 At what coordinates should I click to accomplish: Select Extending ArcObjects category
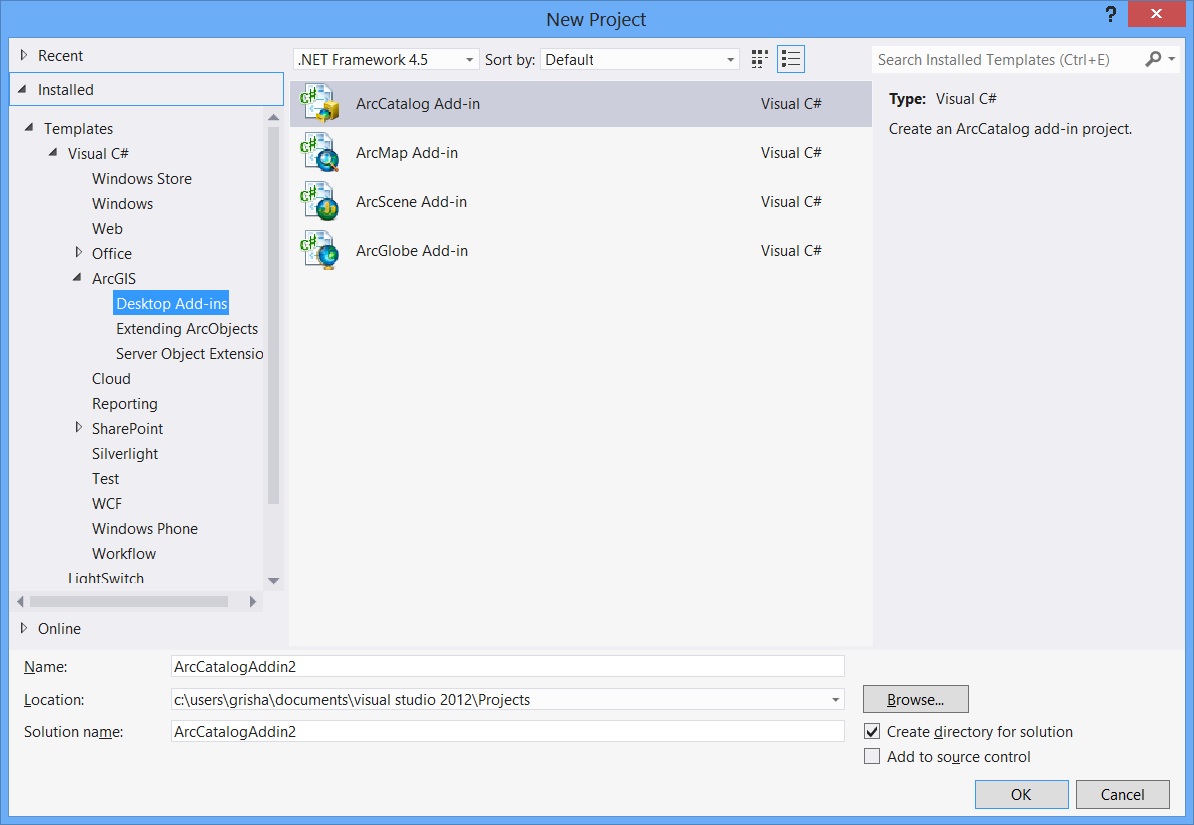187,328
